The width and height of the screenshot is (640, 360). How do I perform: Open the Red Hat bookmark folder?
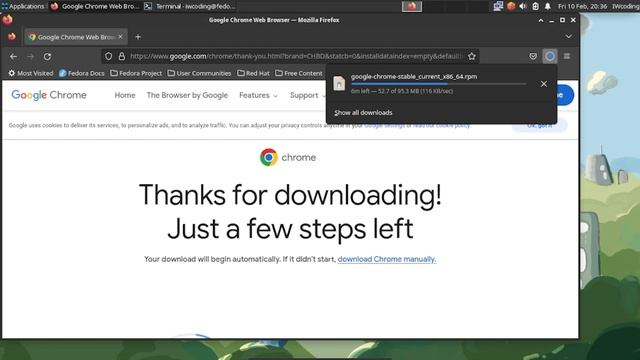pyautogui.click(x=253, y=73)
